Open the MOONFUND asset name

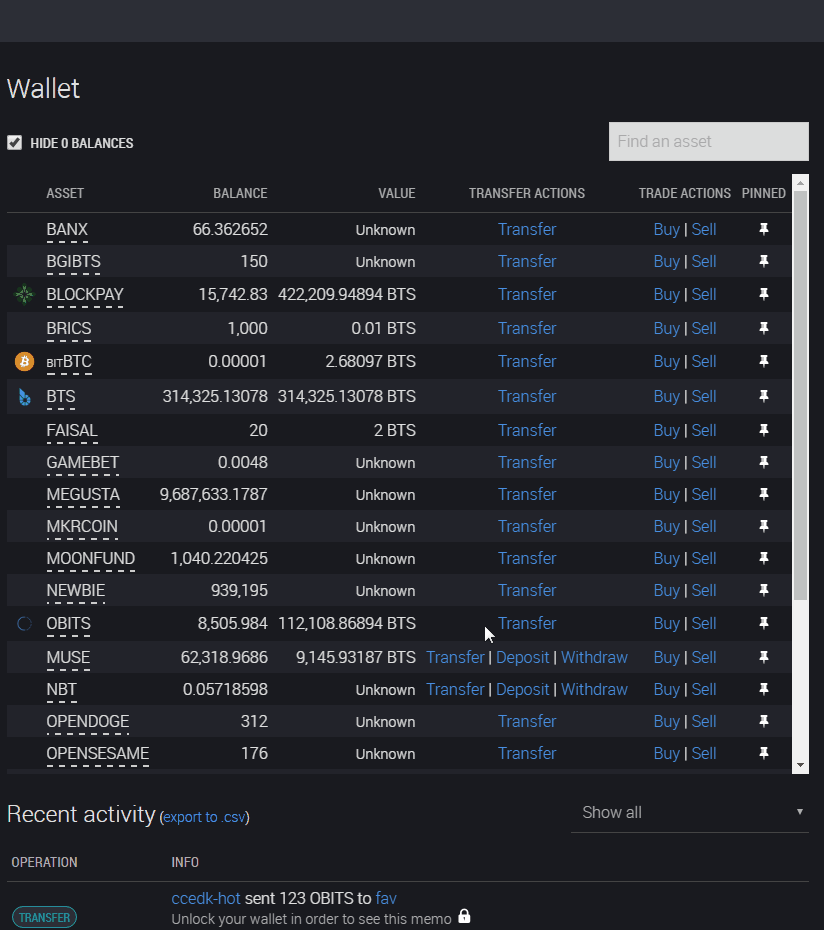coord(91,559)
